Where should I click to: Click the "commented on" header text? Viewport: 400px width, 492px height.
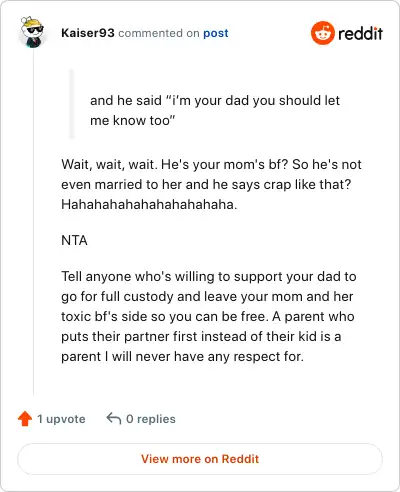pyautogui.click(x=159, y=33)
